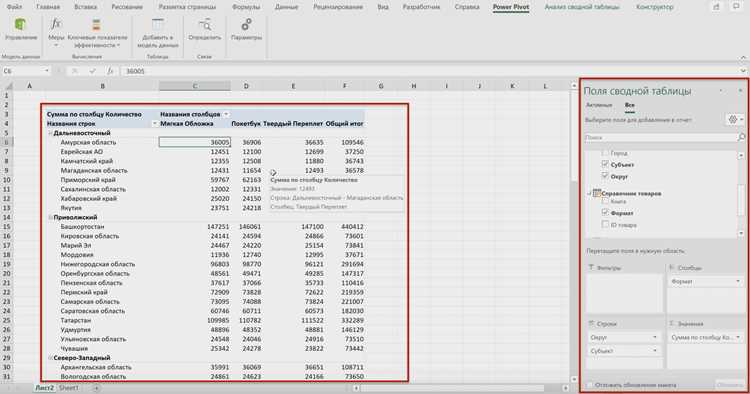The image size is (750, 394).
Task: Click into the formula bar showing 36005
Action: point(430,71)
